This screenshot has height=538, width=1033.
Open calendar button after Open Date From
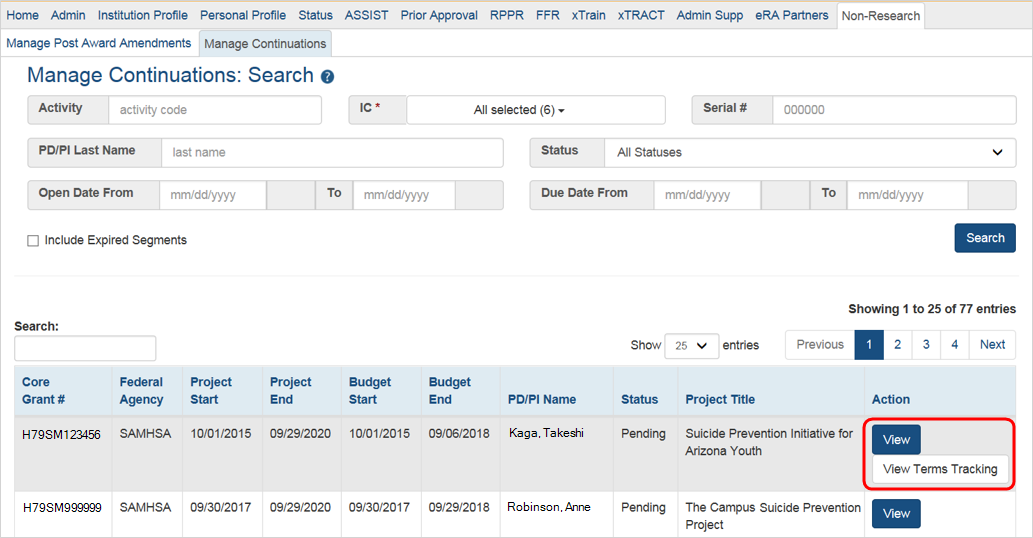click(x=291, y=196)
